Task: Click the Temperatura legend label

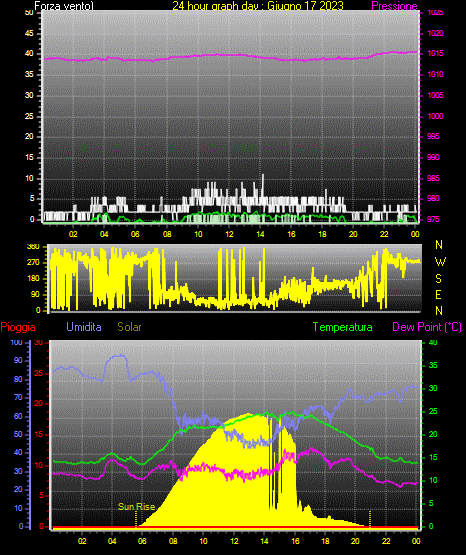Action: point(343,327)
